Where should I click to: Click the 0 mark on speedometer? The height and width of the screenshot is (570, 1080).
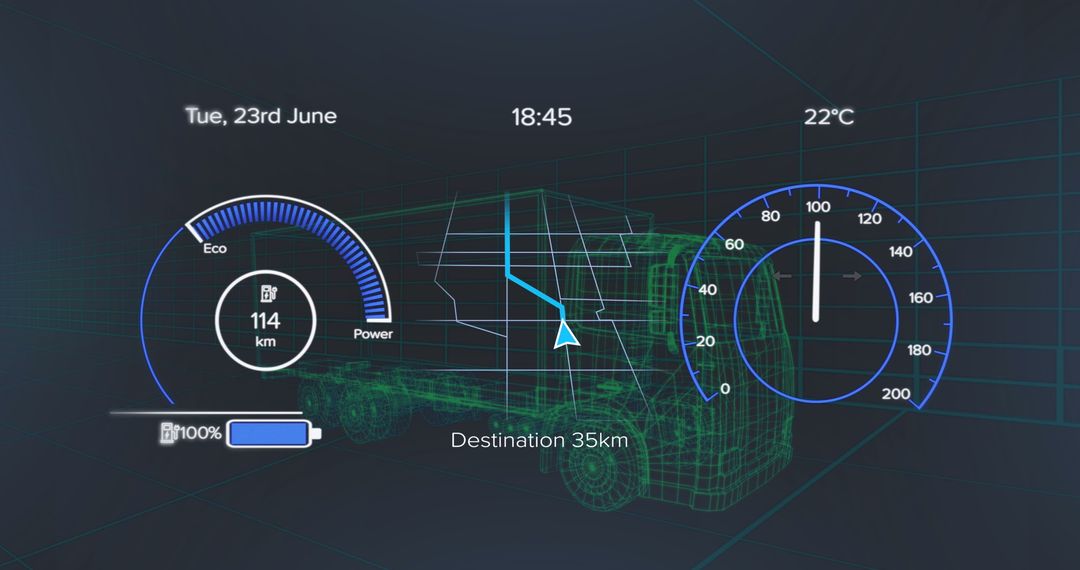click(x=725, y=389)
